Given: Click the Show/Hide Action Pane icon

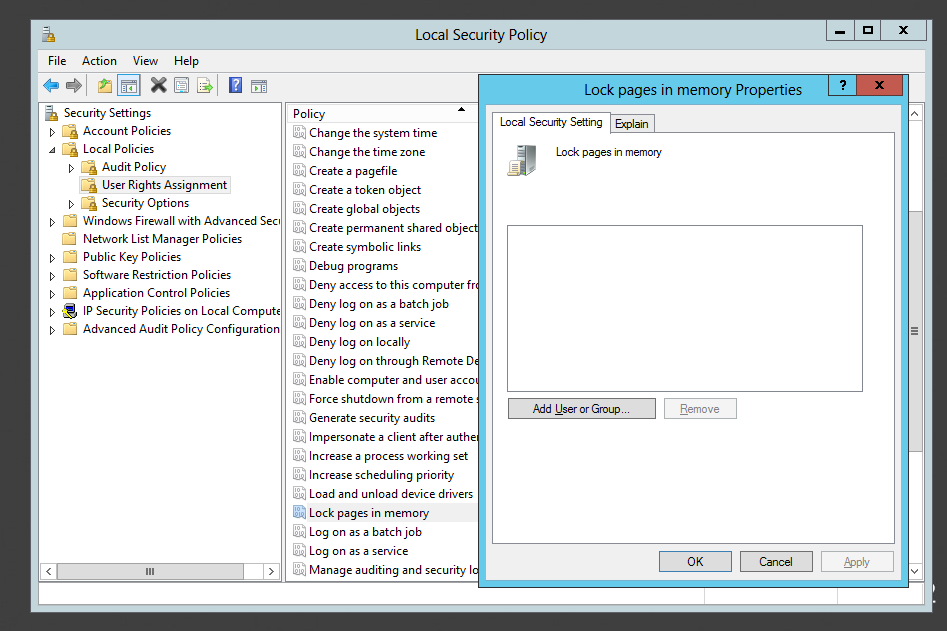Looking at the screenshot, I should click(259, 86).
